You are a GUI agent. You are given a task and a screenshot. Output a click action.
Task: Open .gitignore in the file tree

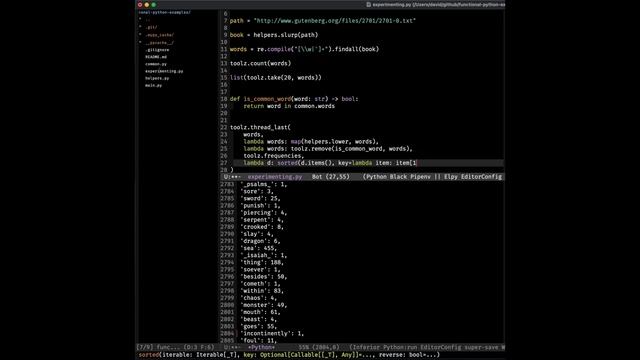tap(157, 50)
